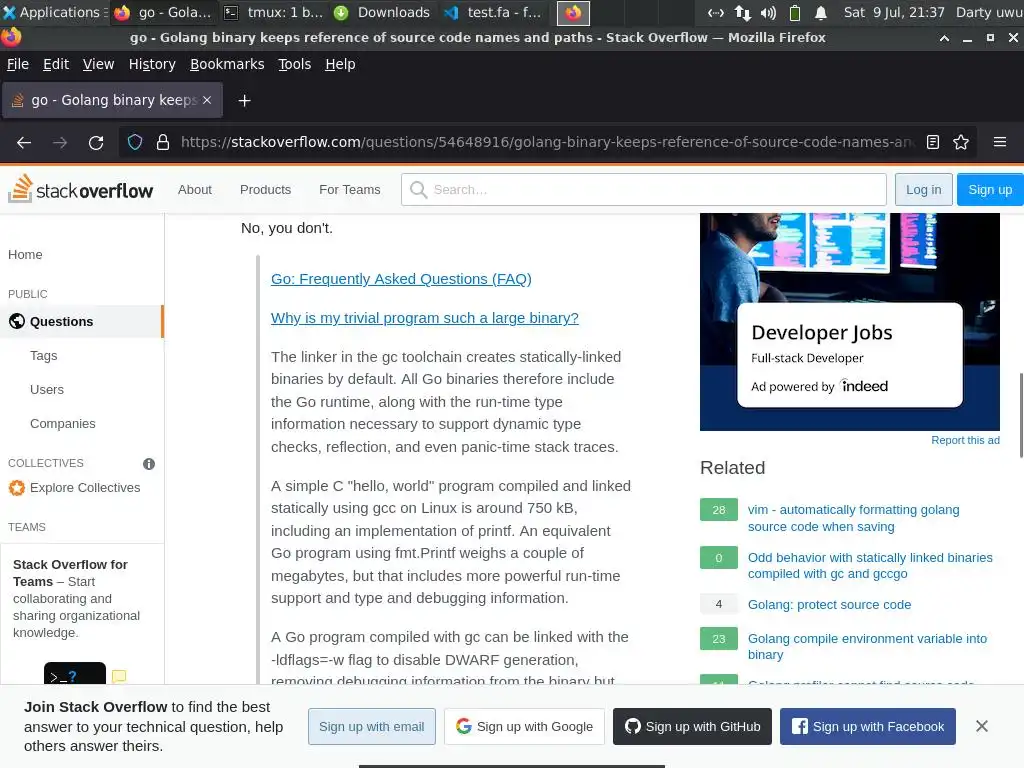
Task: Click the URL address bar
Action: click(x=549, y=142)
